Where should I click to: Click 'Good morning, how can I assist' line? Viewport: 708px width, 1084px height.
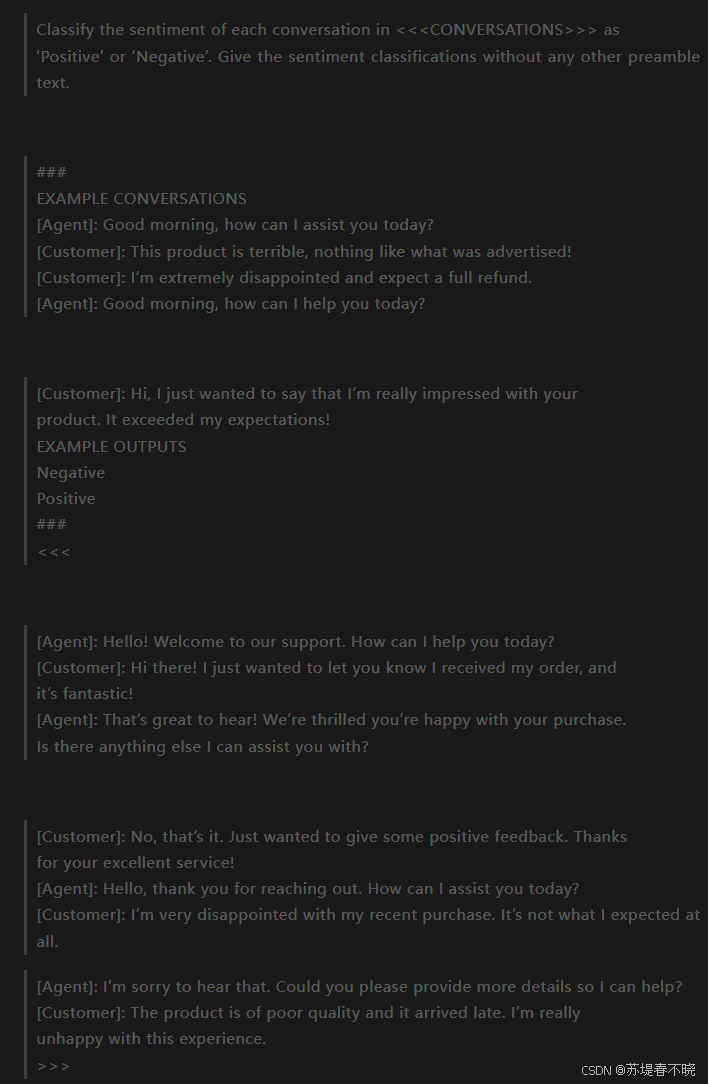tap(235, 225)
